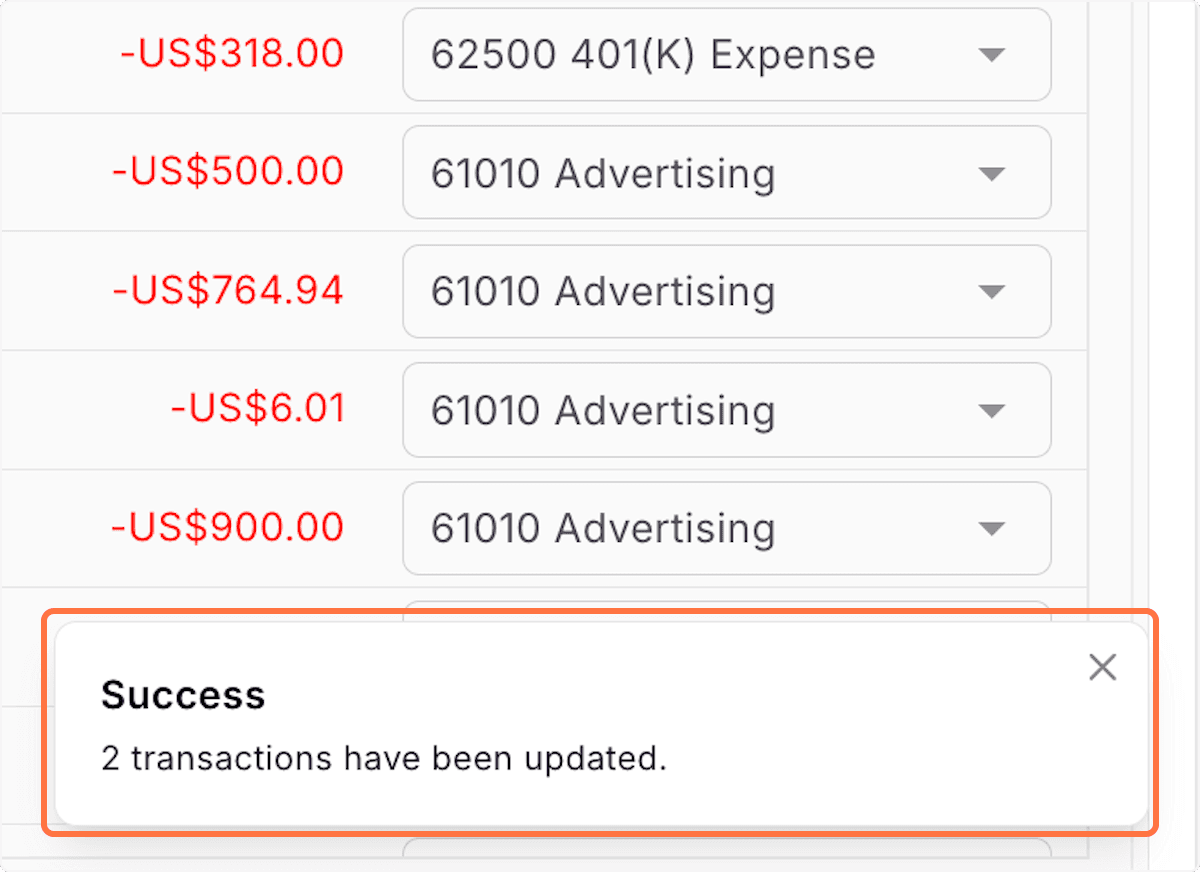
Task: Click the 61010 Advertising label for -US$900.00
Action: click(603, 528)
